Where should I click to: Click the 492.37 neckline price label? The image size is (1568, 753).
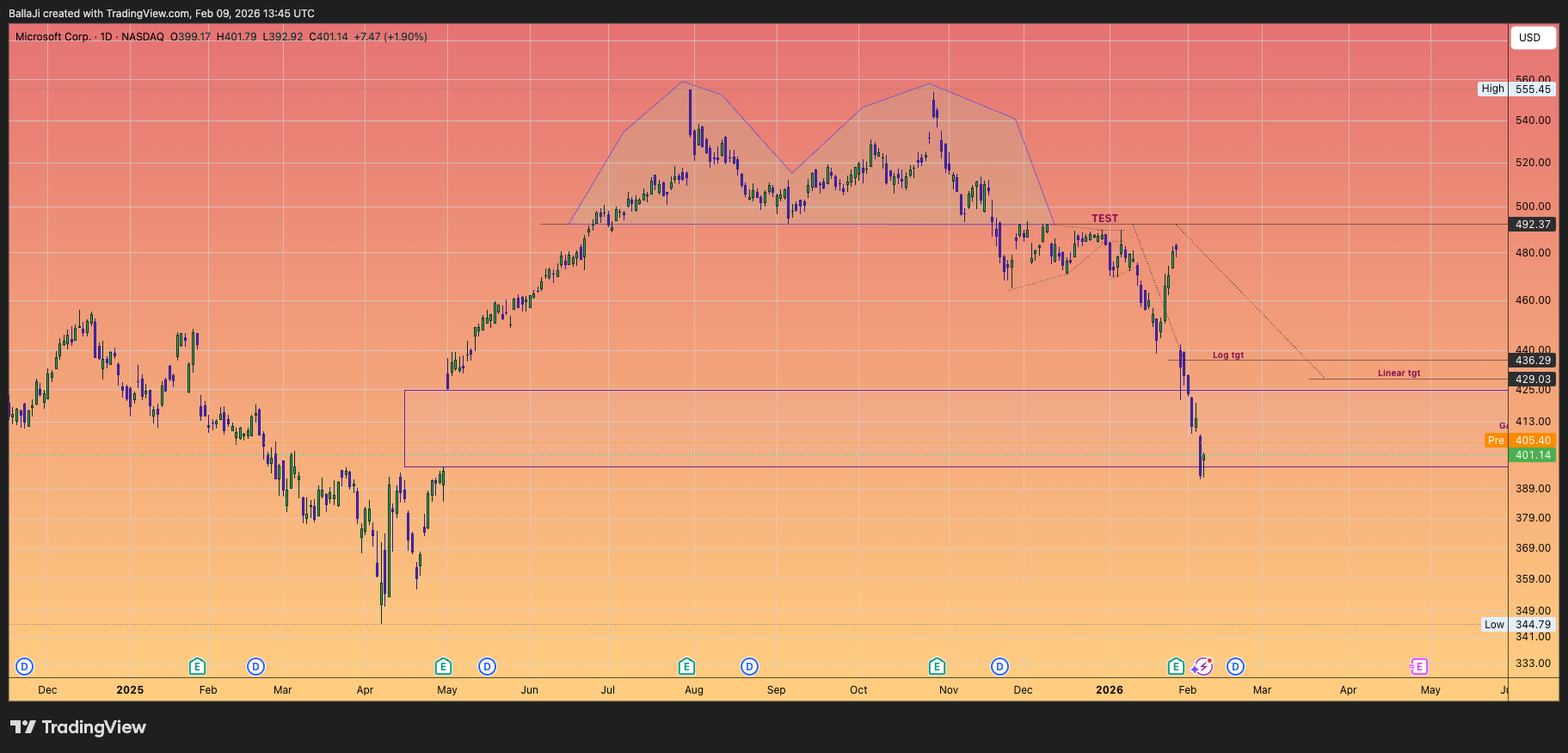pyautogui.click(x=1533, y=225)
